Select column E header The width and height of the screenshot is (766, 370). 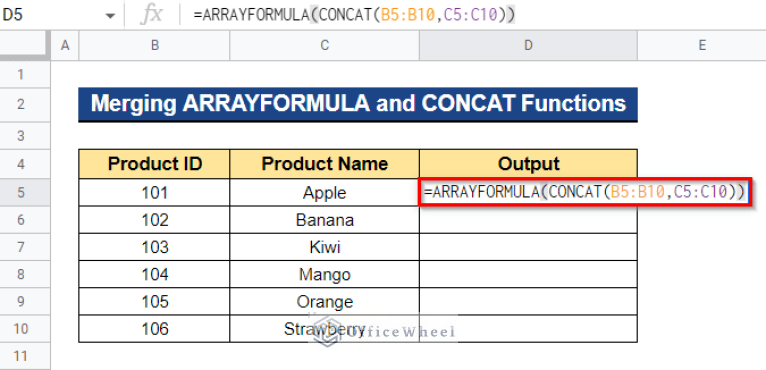coord(702,45)
